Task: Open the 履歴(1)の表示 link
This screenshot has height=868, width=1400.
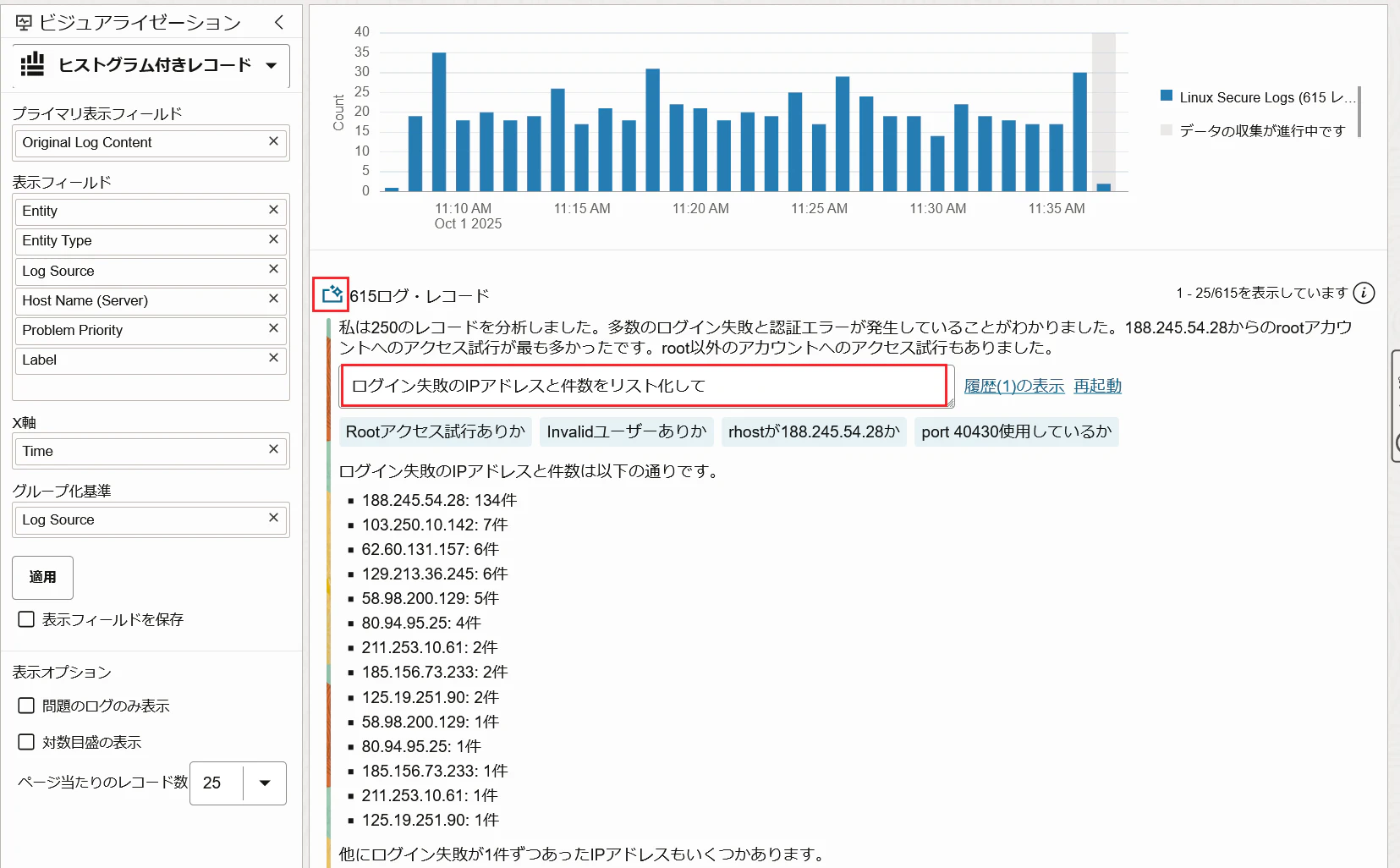Action: pyautogui.click(x=1013, y=386)
